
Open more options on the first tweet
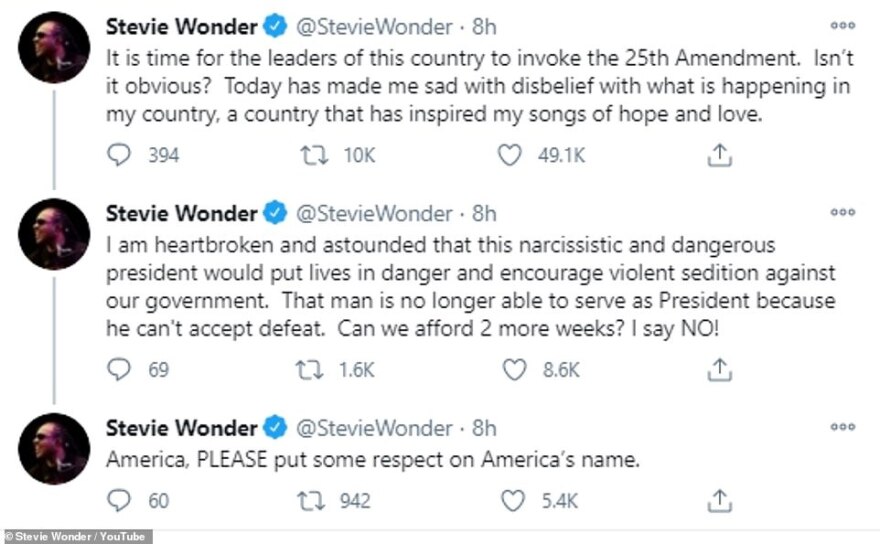843,25
